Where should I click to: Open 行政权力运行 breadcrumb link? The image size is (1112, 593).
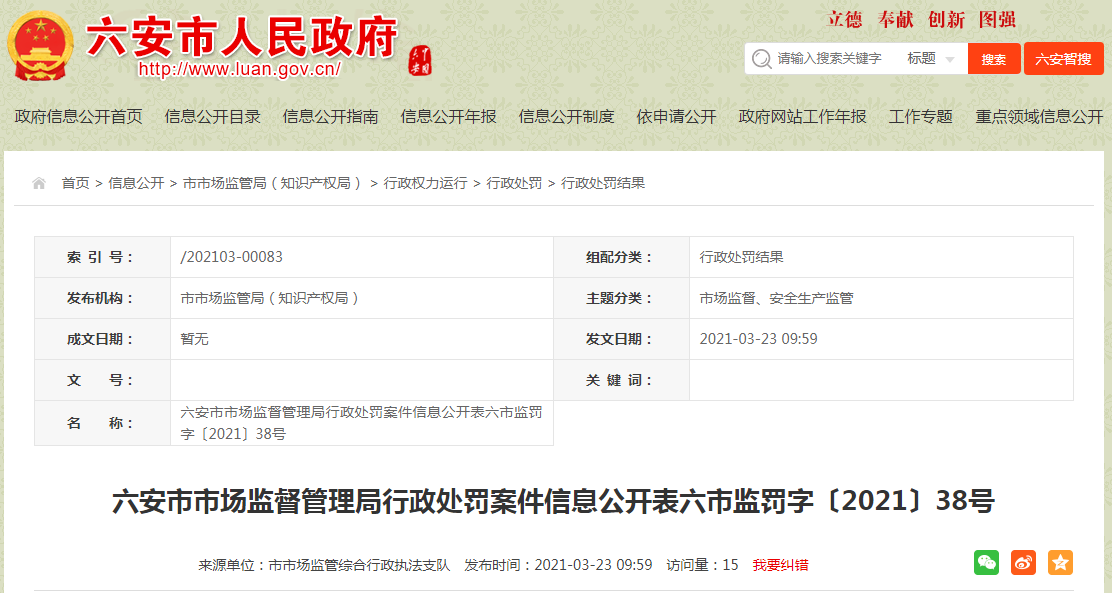point(426,184)
